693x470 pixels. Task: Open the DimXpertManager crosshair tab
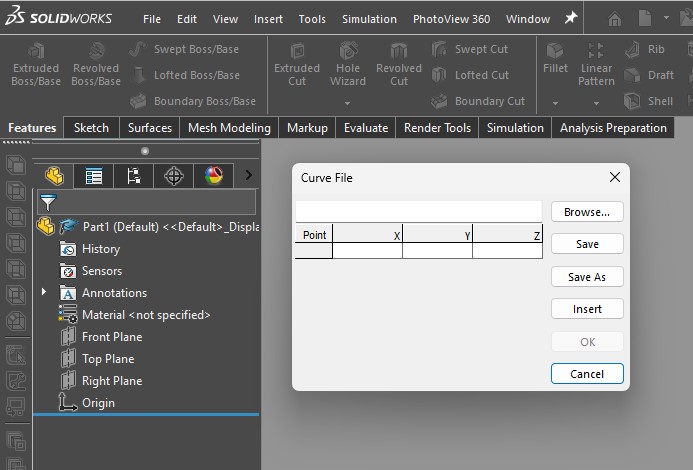(173, 176)
